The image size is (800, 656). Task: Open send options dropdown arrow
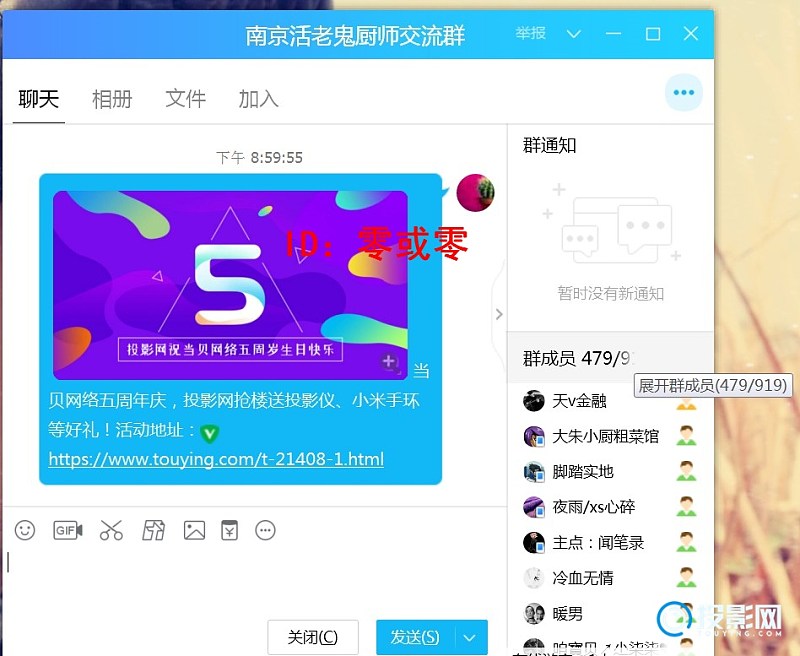[469, 638]
